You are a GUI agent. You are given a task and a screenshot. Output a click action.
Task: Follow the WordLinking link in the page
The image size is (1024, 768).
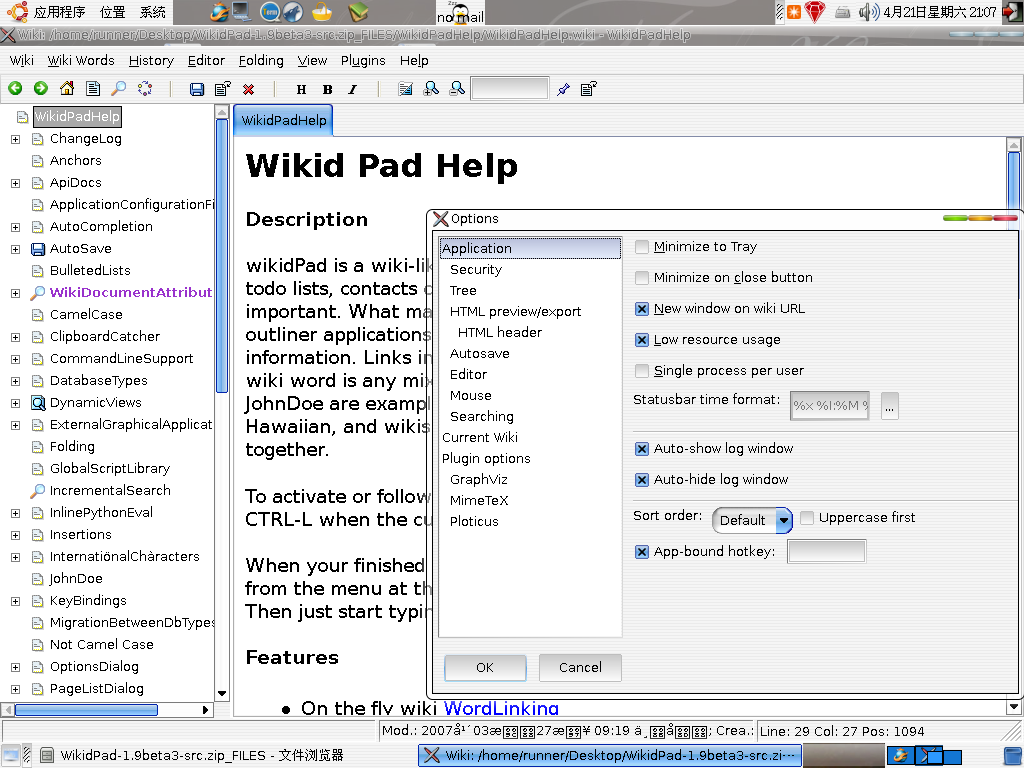coord(501,708)
